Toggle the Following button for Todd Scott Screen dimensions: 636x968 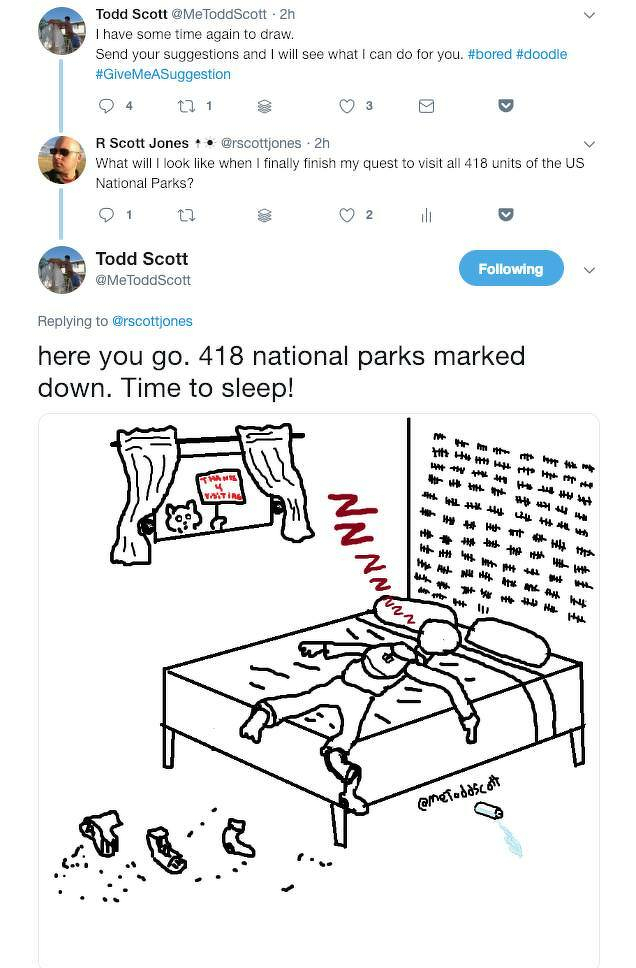tap(511, 269)
